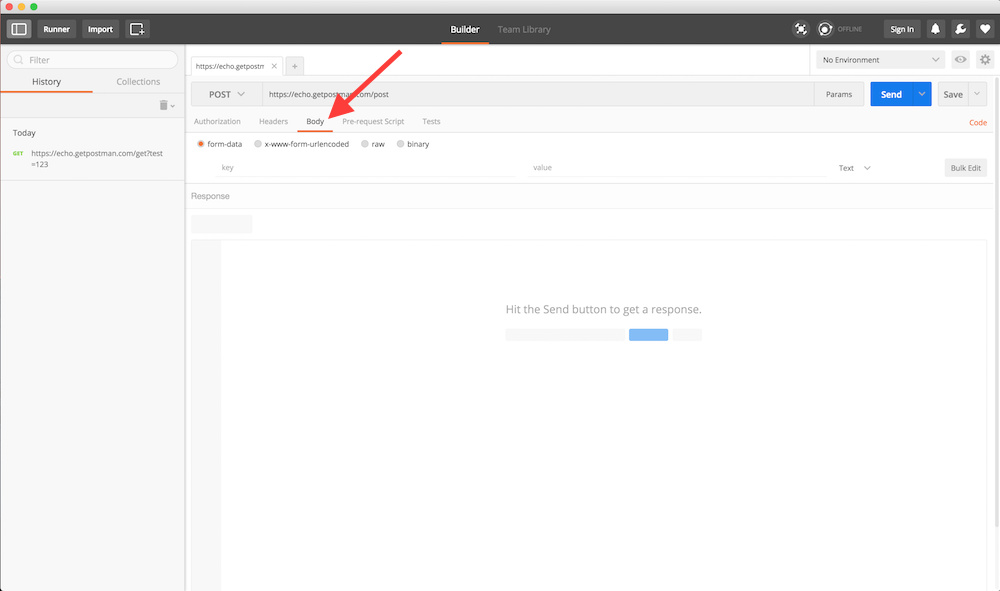Open the History sidebar tab

point(47,82)
